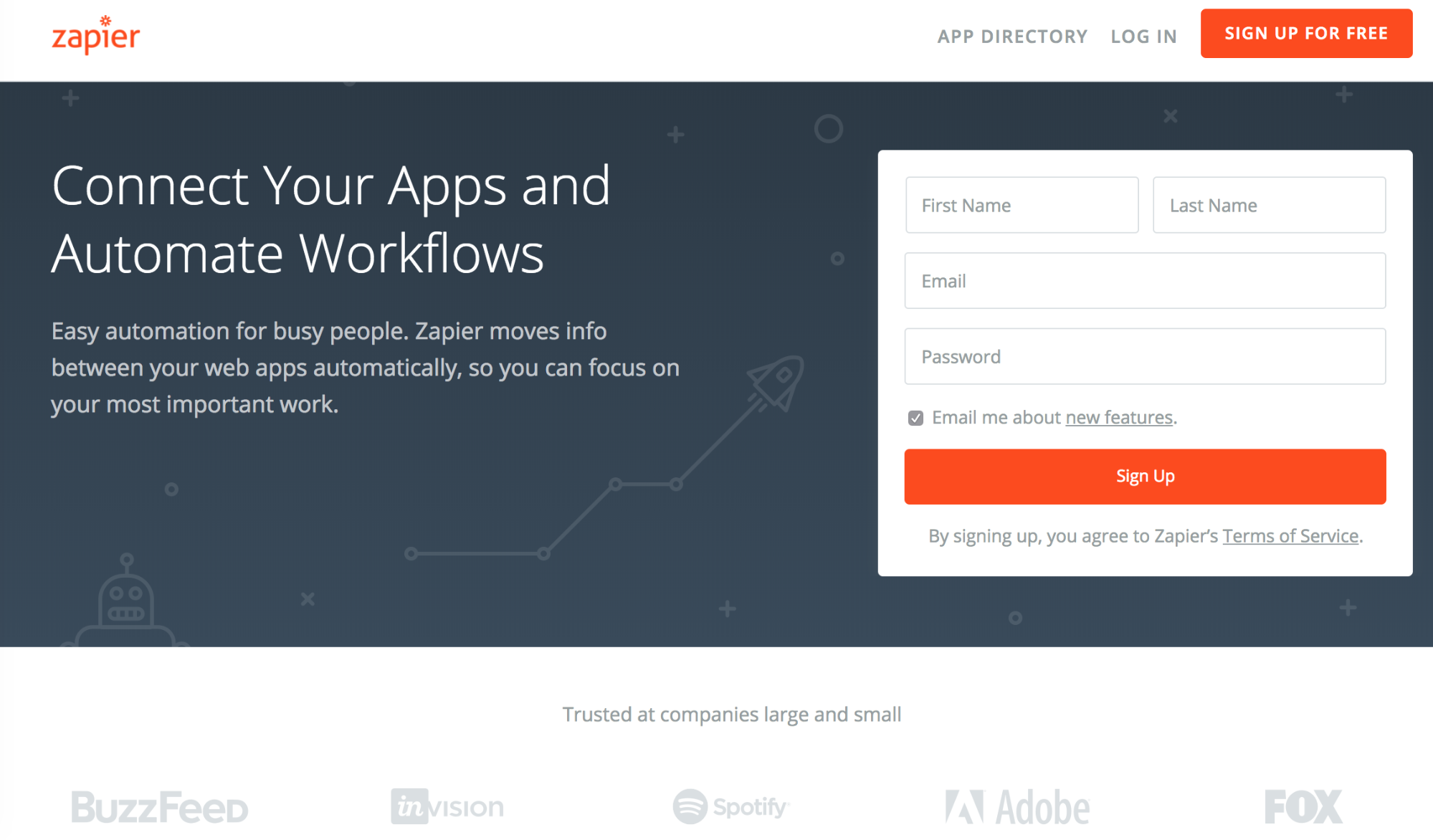This screenshot has height=840, width=1433.
Task: Open the Terms of Service link
Action: [x=1290, y=536]
